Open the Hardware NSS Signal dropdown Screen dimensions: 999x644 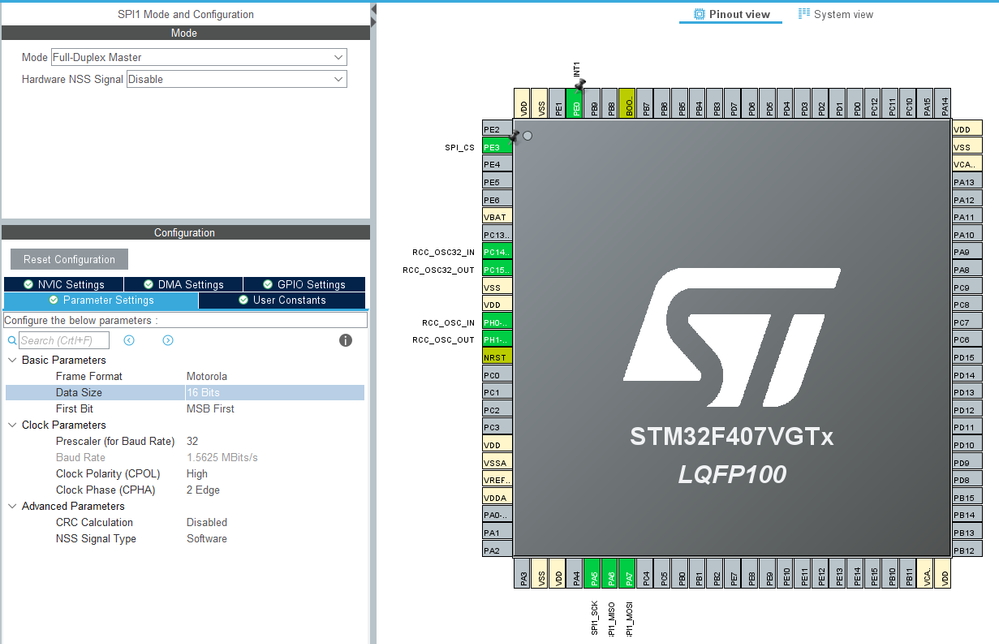point(236,79)
